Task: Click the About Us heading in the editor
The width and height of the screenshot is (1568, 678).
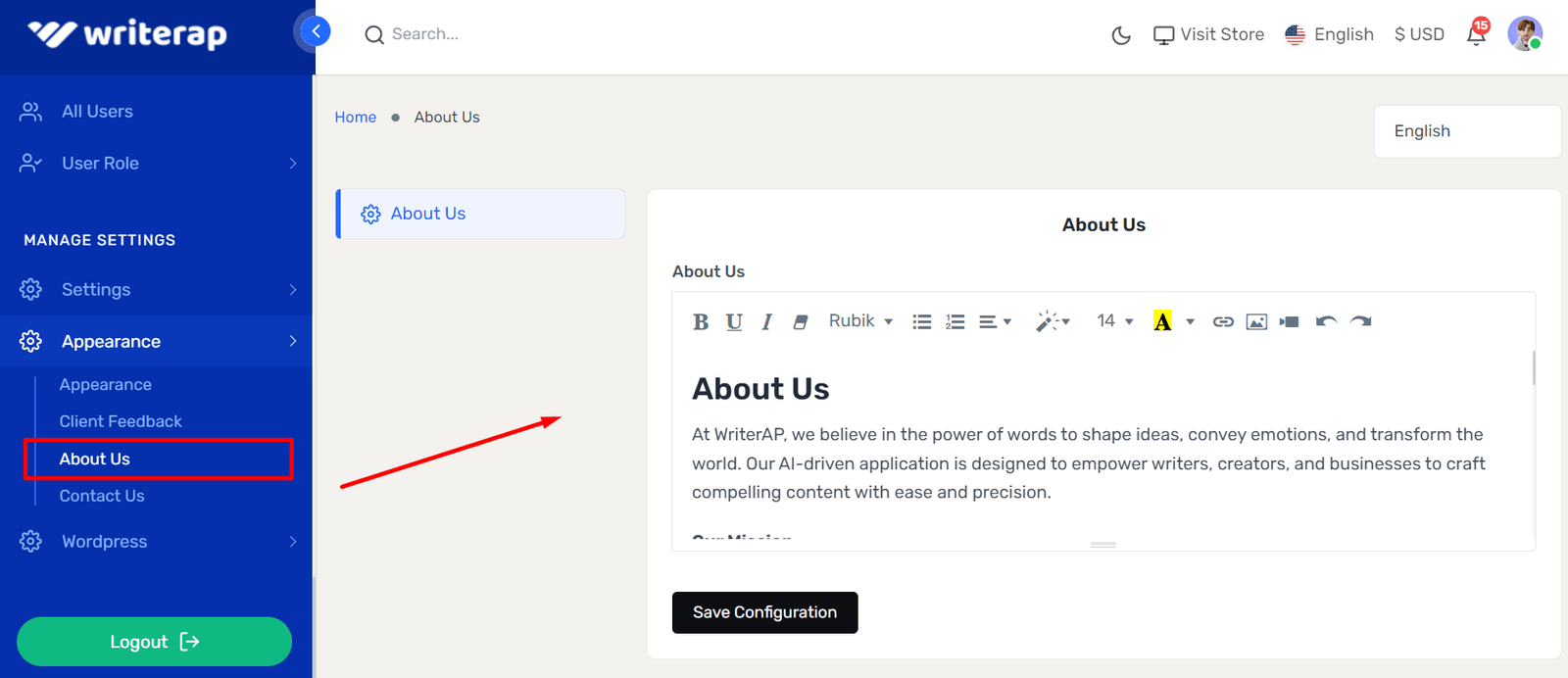Action: (760, 389)
